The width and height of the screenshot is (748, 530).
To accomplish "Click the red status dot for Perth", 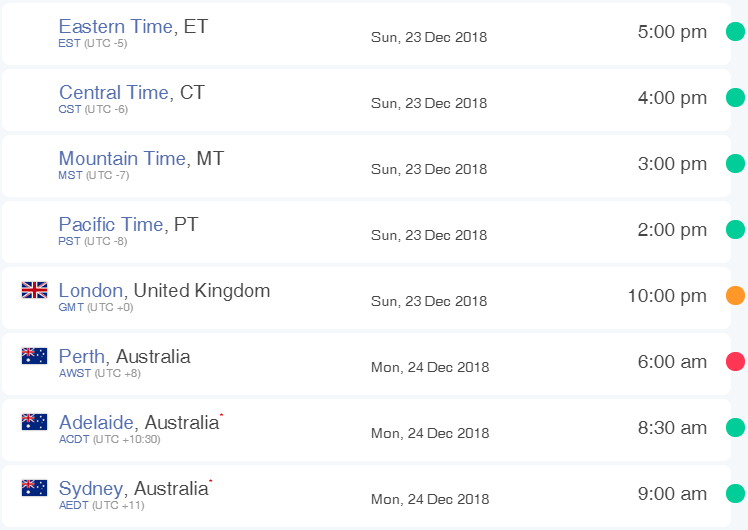I will (735, 362).
